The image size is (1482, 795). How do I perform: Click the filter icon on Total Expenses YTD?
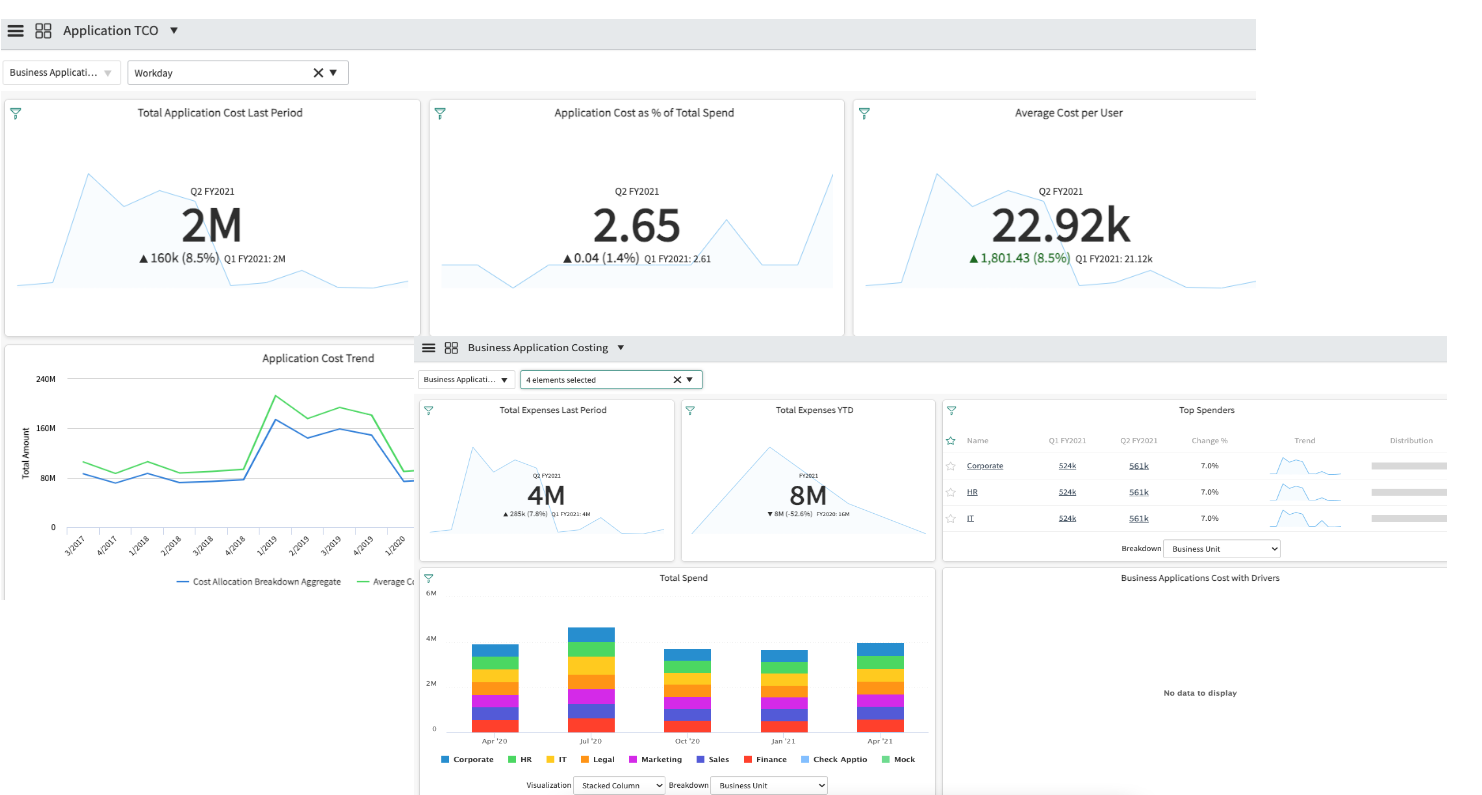pos(690,410)
